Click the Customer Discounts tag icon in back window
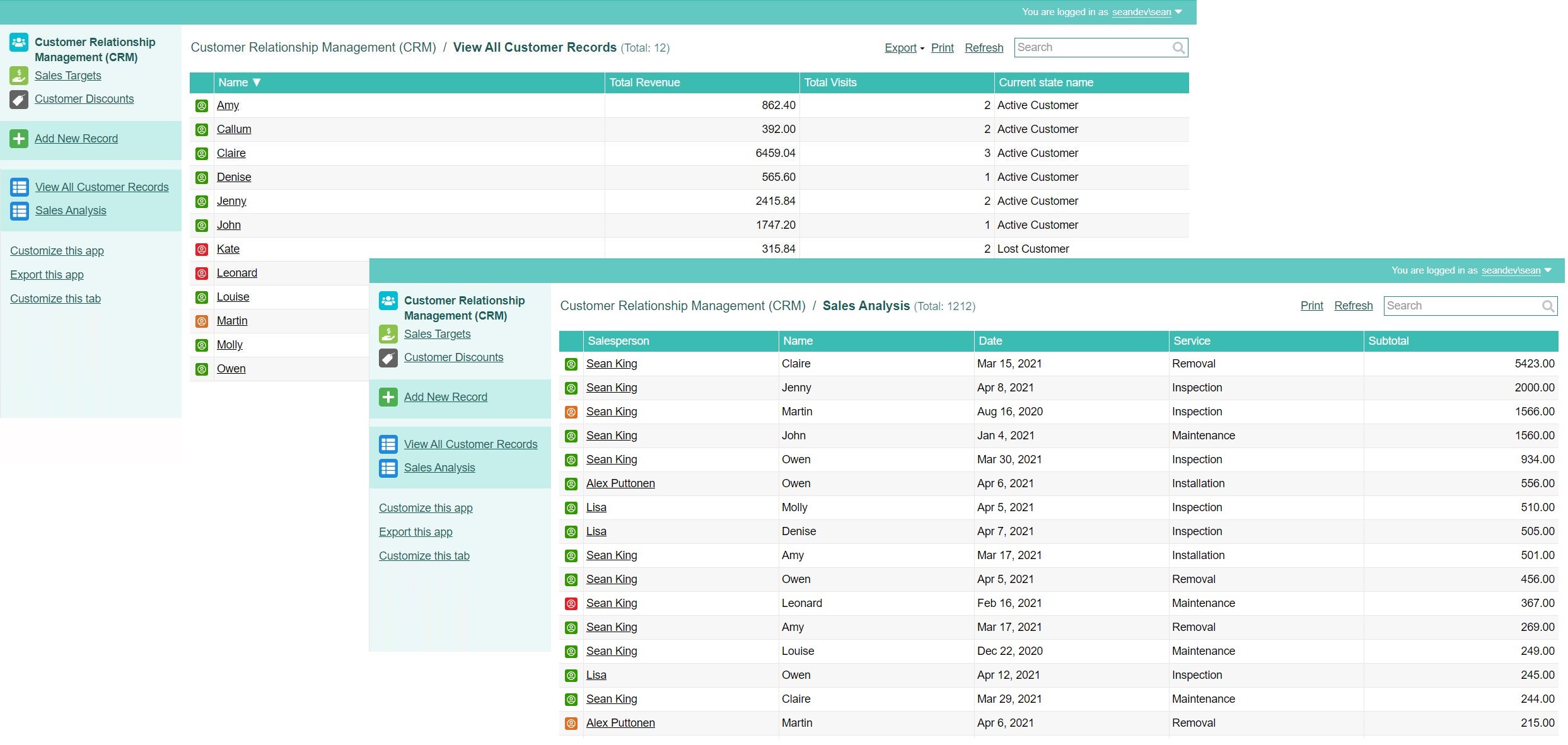1568x745 pixels. [x=19, y=99]
